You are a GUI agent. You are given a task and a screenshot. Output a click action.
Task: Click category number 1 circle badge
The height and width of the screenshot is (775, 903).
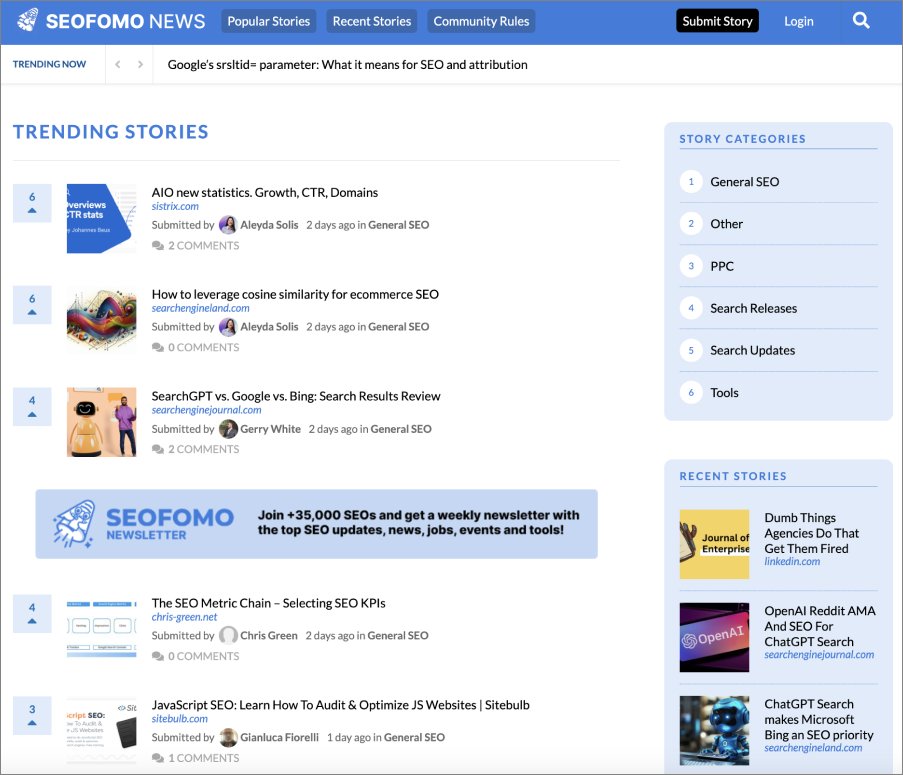691,182
